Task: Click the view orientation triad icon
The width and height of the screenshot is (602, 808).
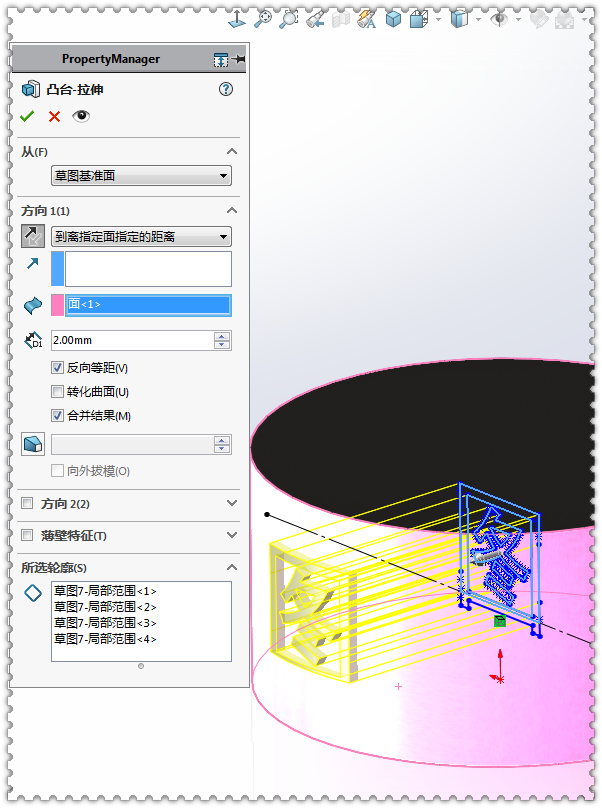Action: (237, 20)
